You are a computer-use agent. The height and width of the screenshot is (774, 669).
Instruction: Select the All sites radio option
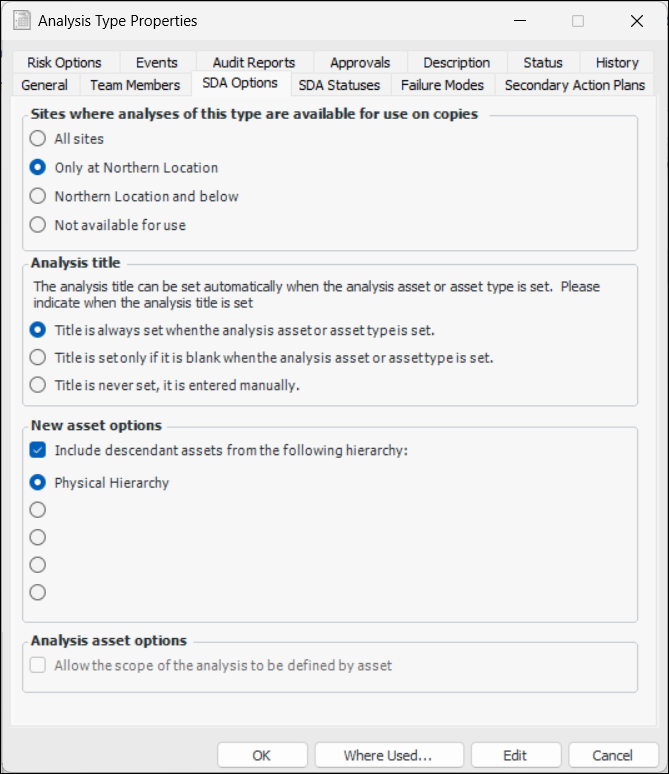coord(38,139)
